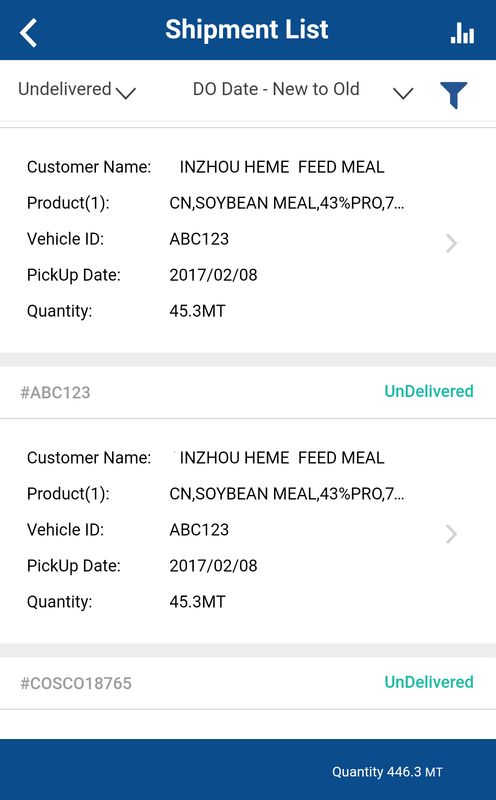
Task: Open the funnel filter icon
Action: pos(453,95)
